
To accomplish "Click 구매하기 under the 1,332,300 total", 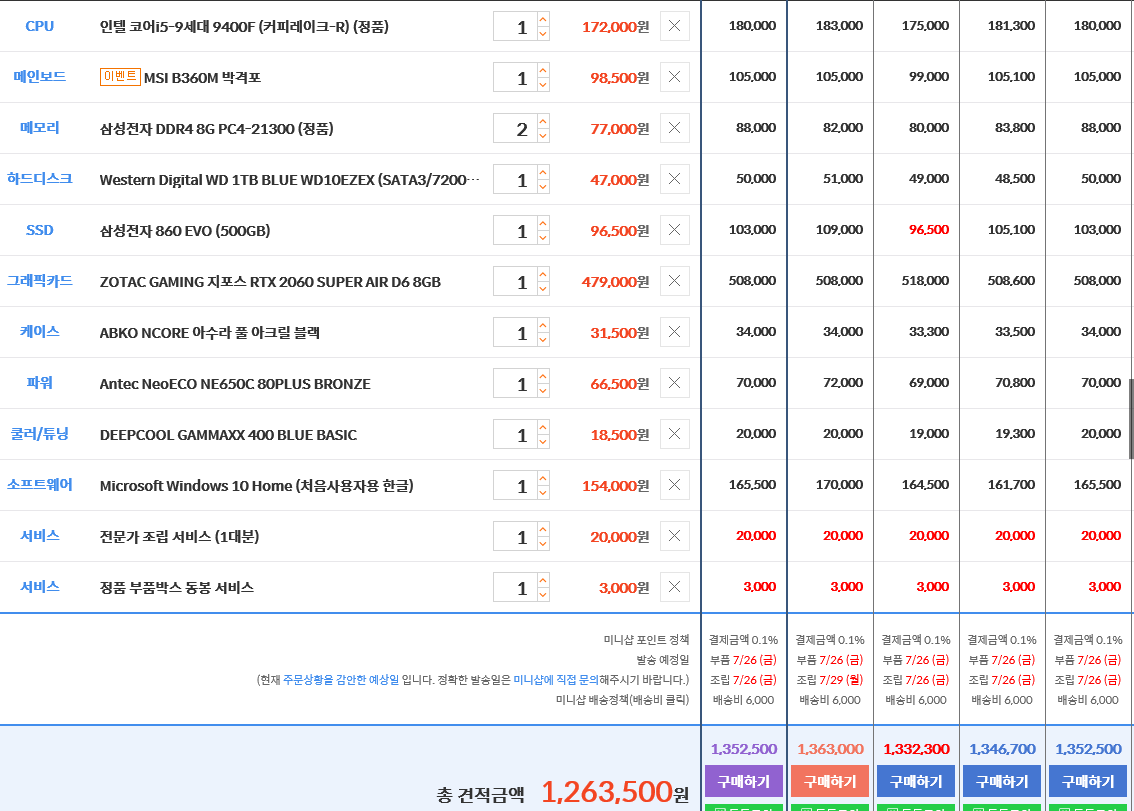I will [x=916, y=781].
